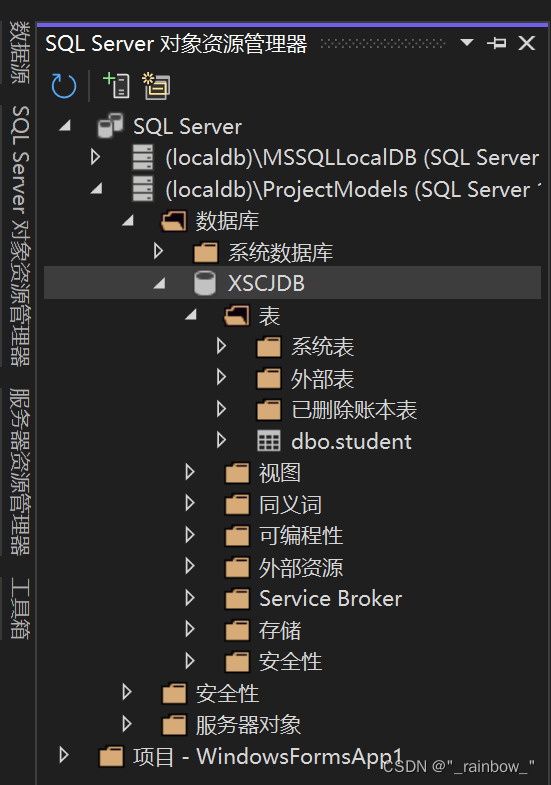Screen dimensions: 551x785
Task: Select the 可编程性 label
Action: [301, 536]
